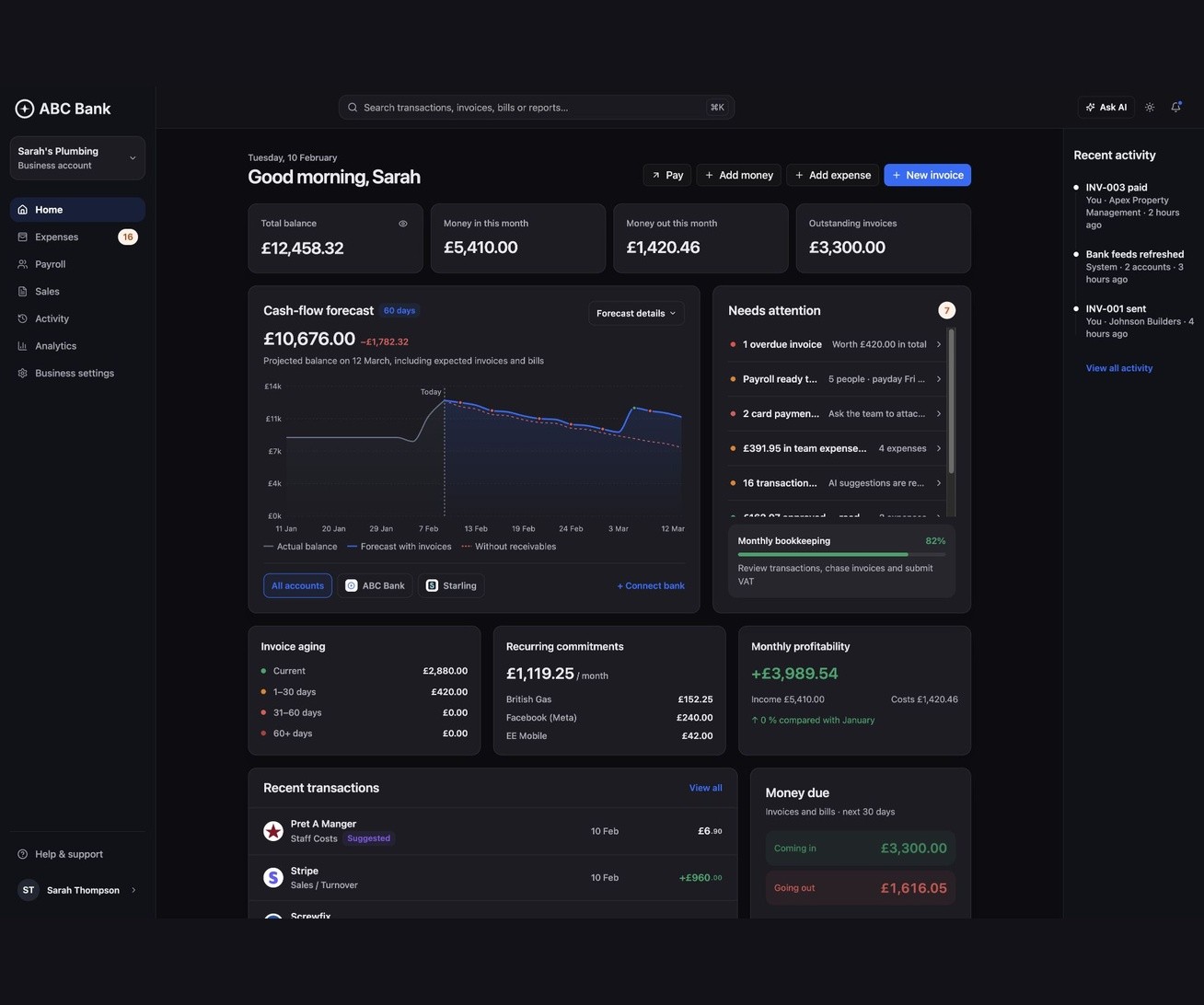Open Activity in the sidebar
The height and width of the screenshot is (1005, 1204).
click(77, 318)
